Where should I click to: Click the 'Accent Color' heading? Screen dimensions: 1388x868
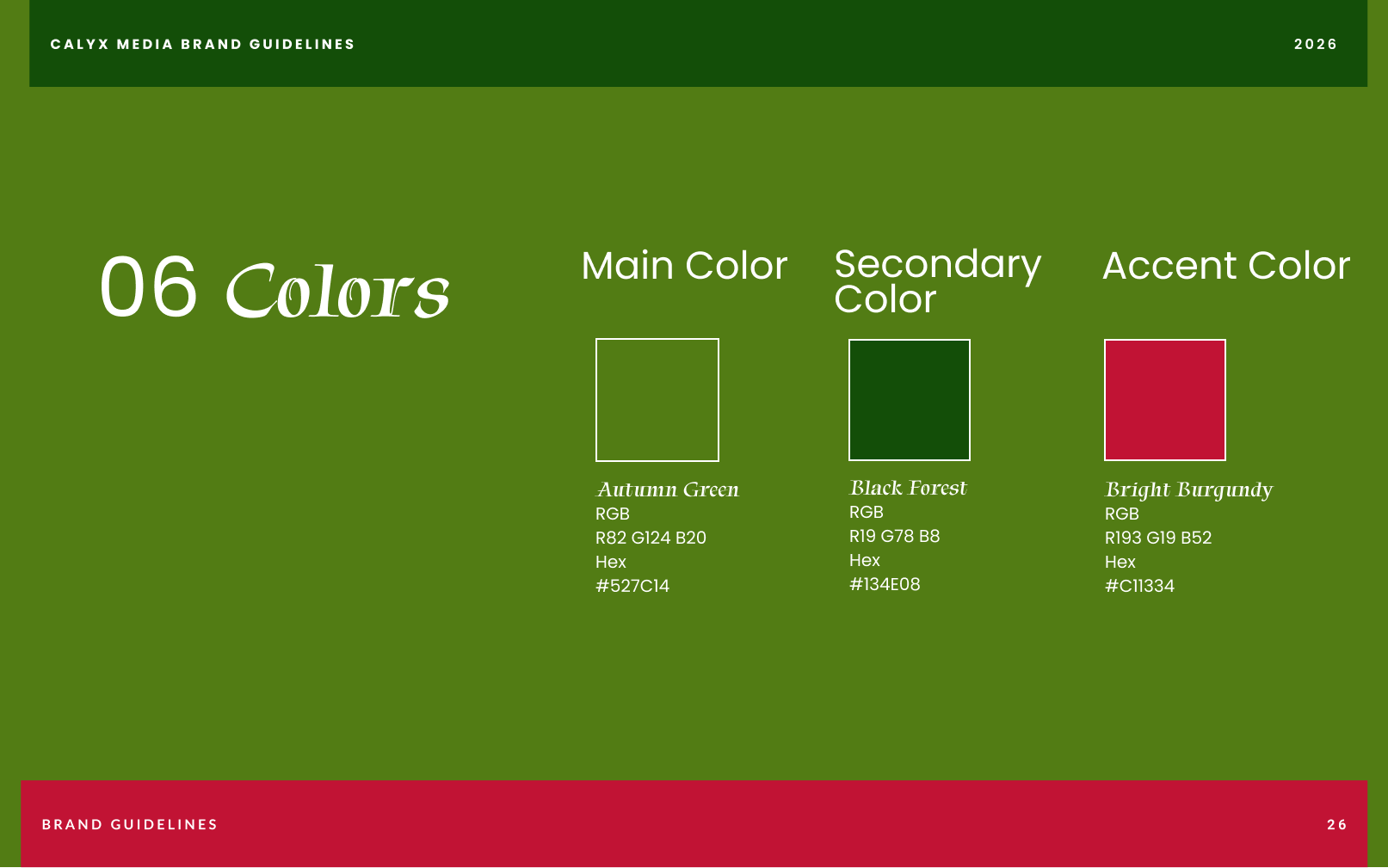1226,266
